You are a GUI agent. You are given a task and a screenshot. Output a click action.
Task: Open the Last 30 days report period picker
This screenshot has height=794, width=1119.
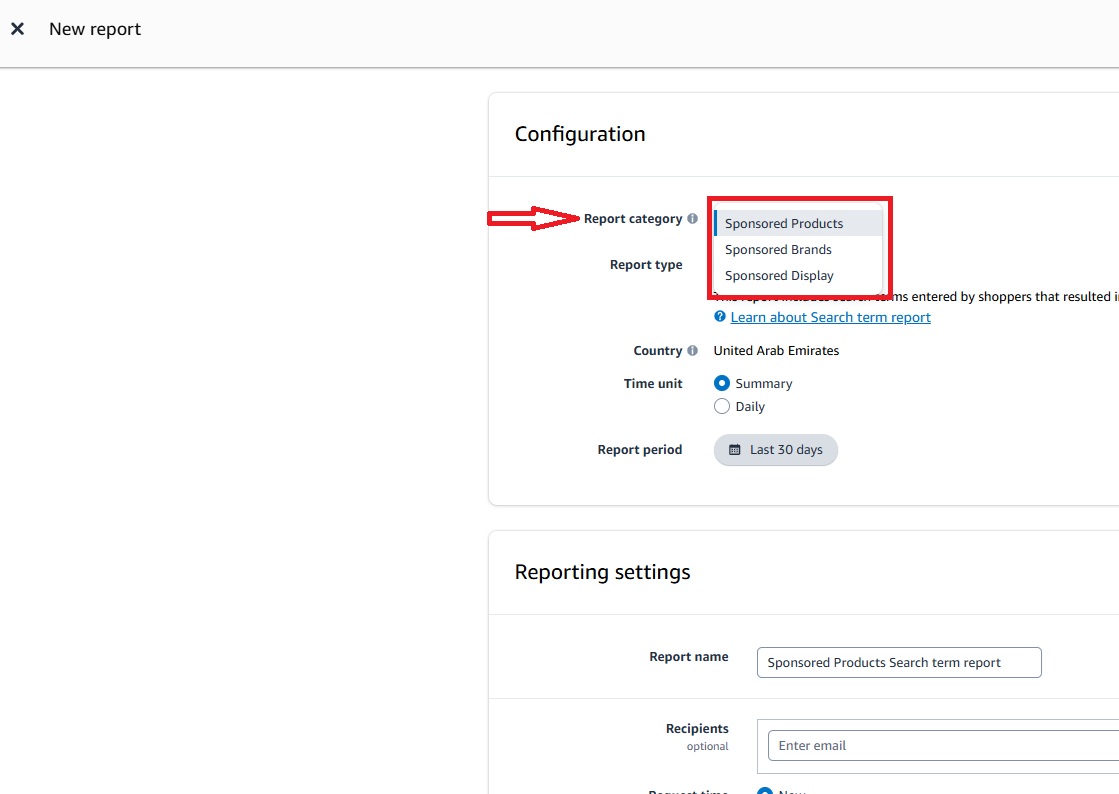pyautogui.click(x=776, y=449)
